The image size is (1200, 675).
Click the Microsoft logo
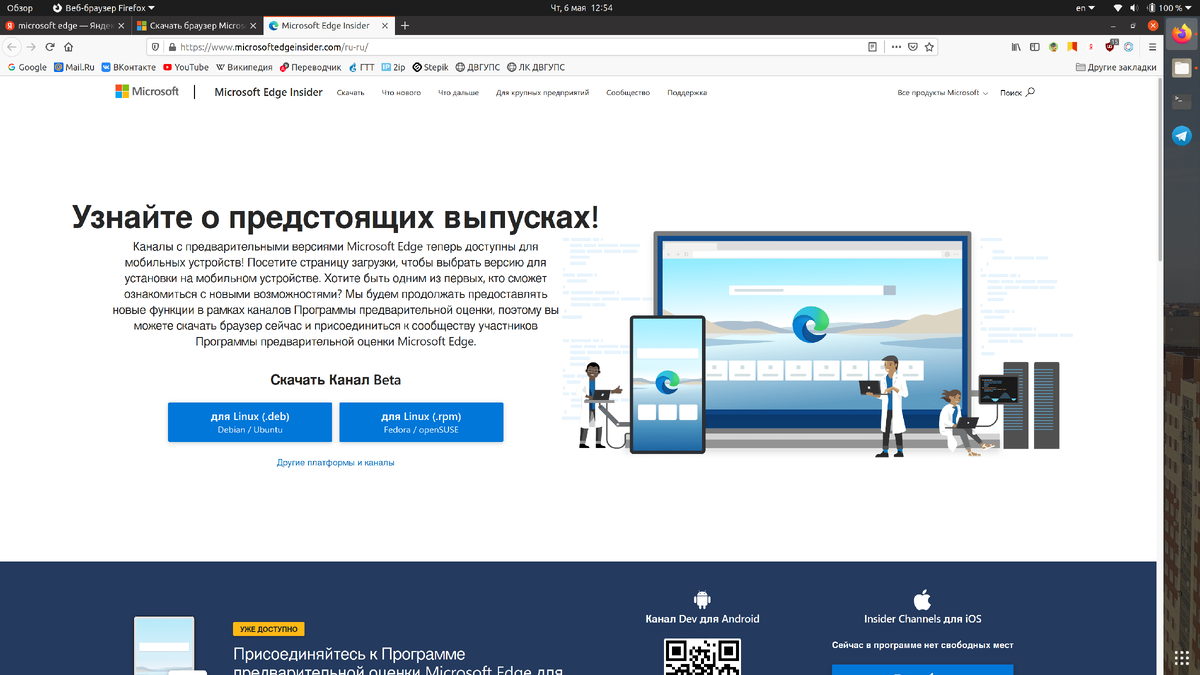(147, 92)
